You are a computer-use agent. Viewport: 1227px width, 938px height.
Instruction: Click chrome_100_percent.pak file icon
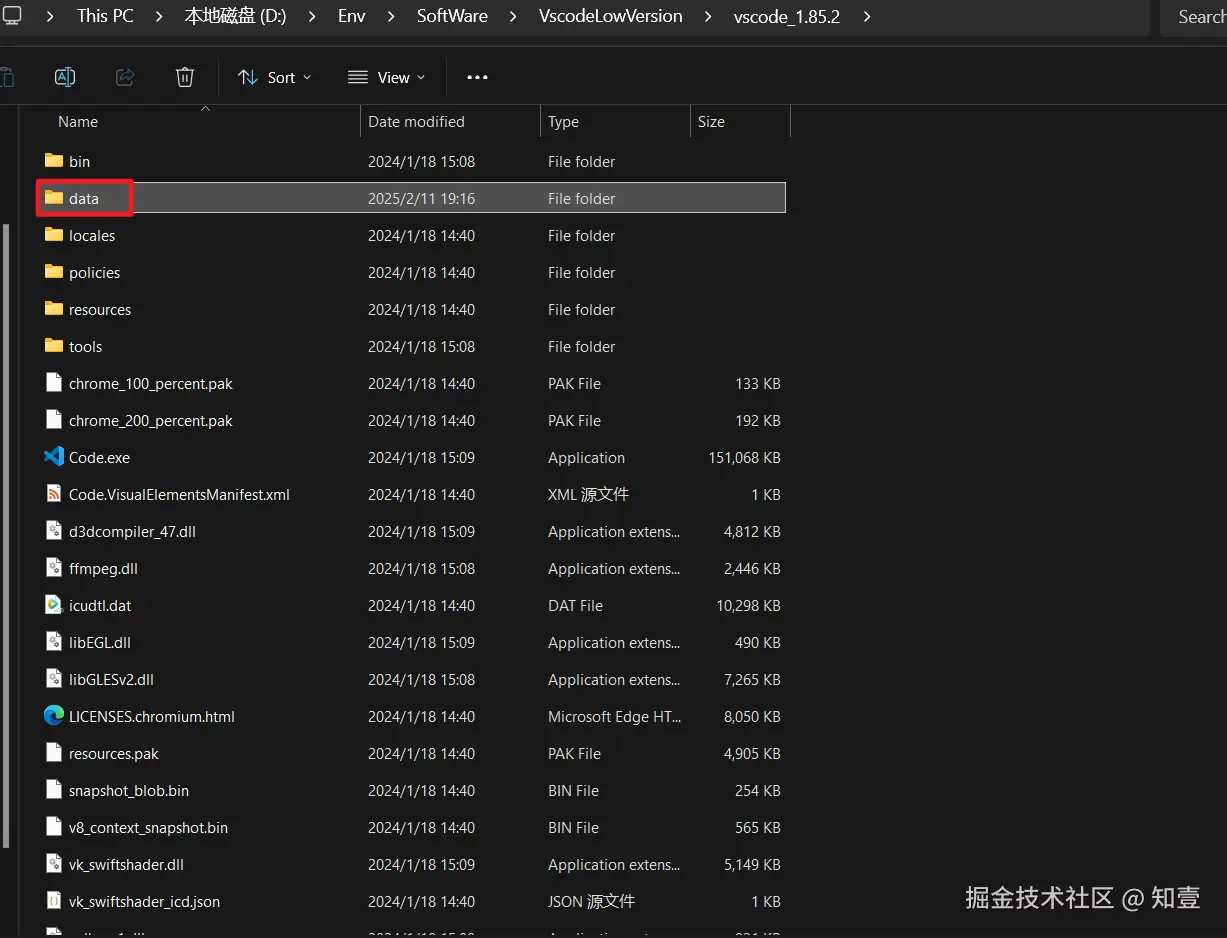click(x=54, y=383)
